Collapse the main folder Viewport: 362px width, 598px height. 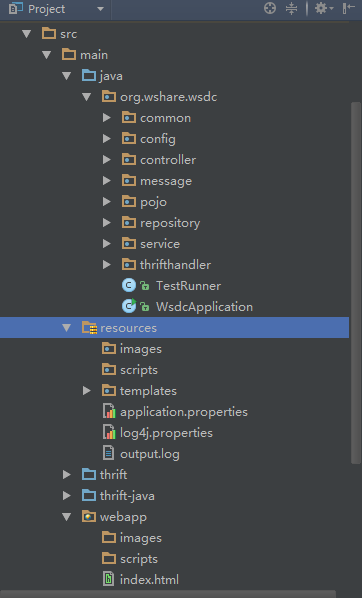[47, 55]
